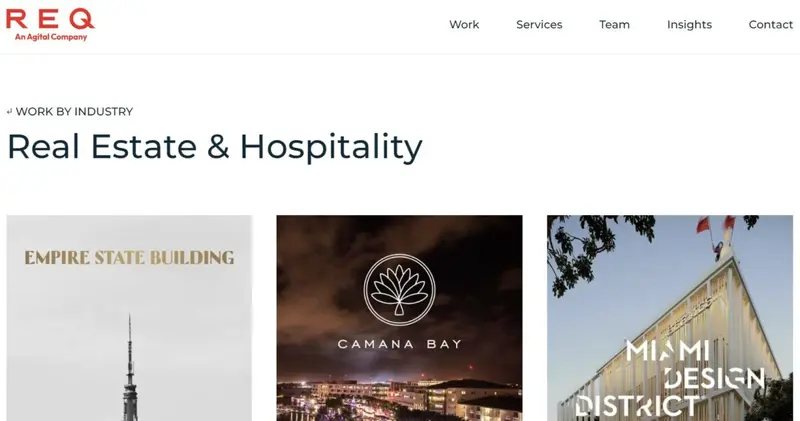
Task: Click the Miami Design District logo text
Action: coord(670,378)
